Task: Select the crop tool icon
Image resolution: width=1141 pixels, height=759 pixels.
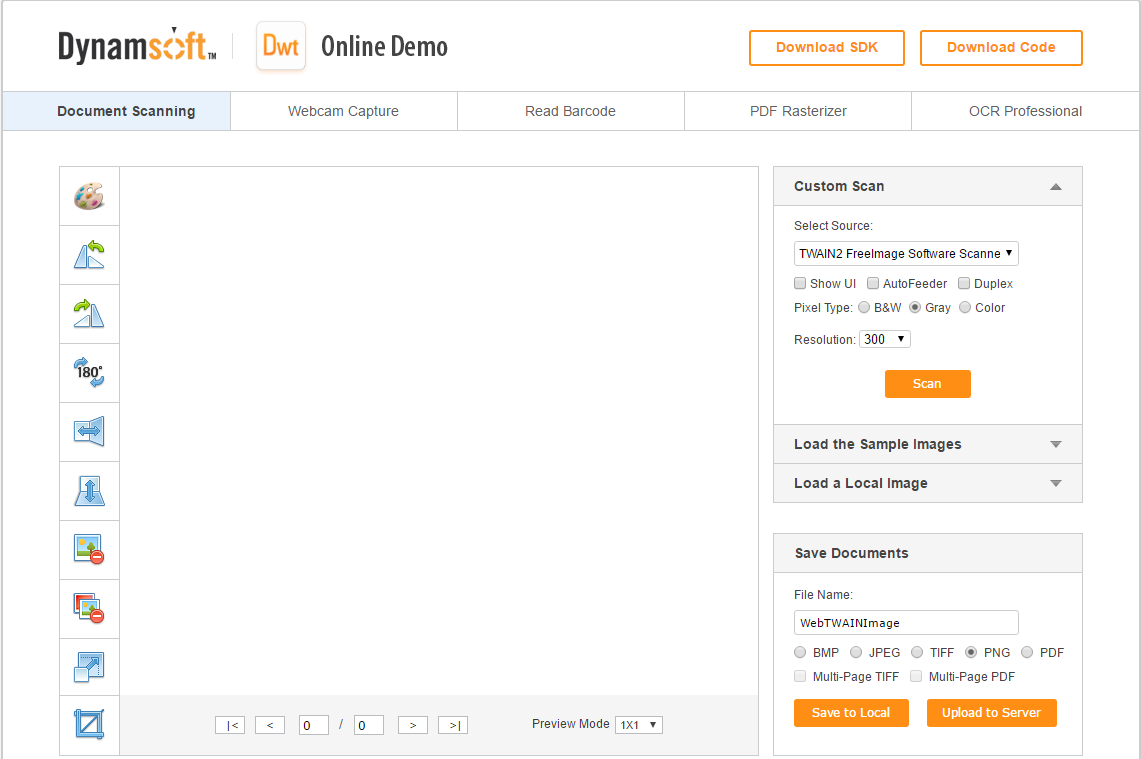Action: point(89,724)
